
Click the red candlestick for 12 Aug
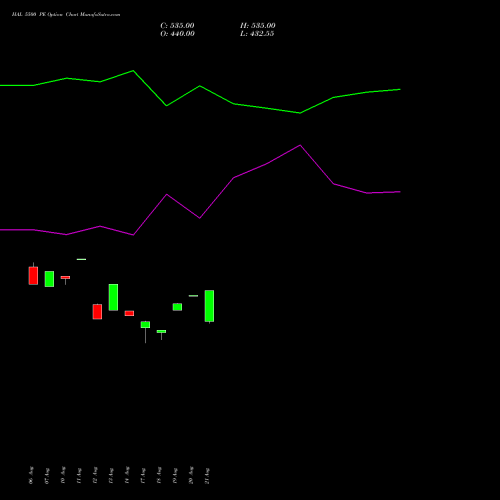click(x=97, y=312)
